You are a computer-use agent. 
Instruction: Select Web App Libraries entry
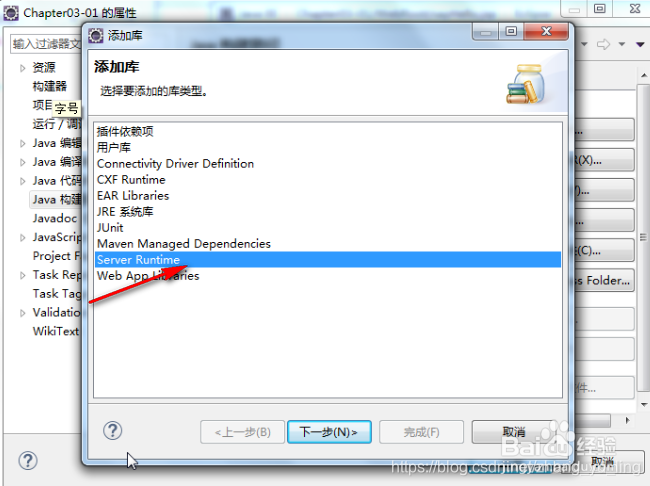coord(148,276)
